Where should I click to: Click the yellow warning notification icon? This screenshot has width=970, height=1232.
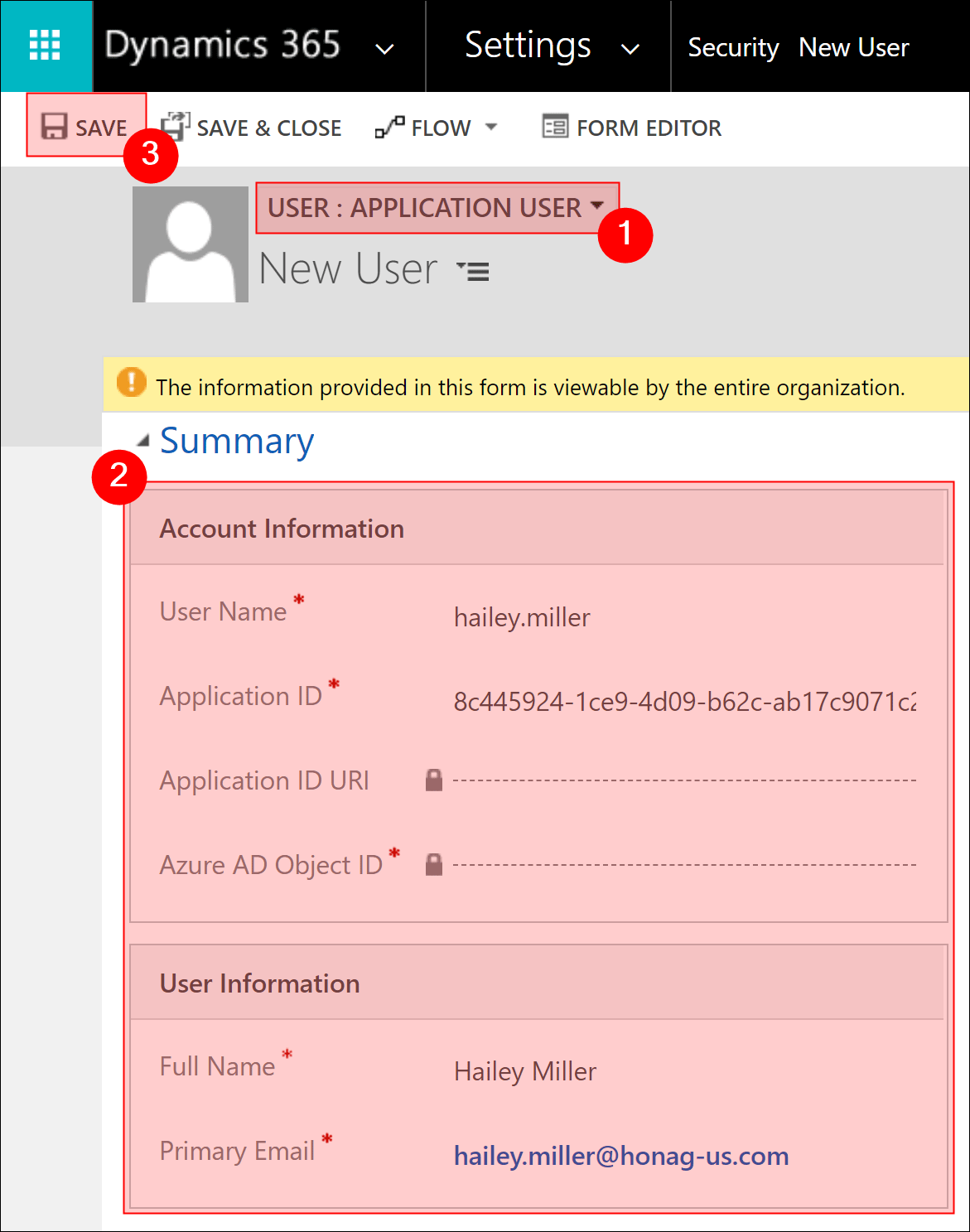point(131,383)
